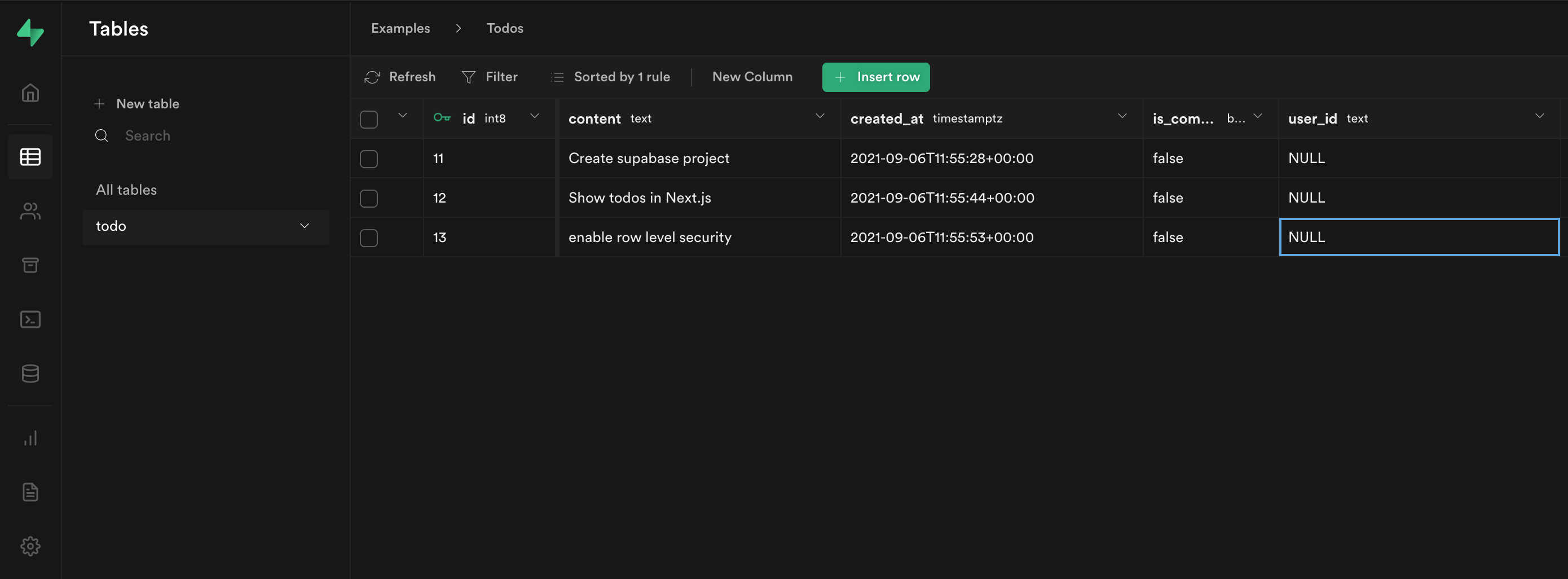This screenshot has width=1568, height=579.
Task: Open the is_complete column dropdown menu
Action: pos(1258,116)
